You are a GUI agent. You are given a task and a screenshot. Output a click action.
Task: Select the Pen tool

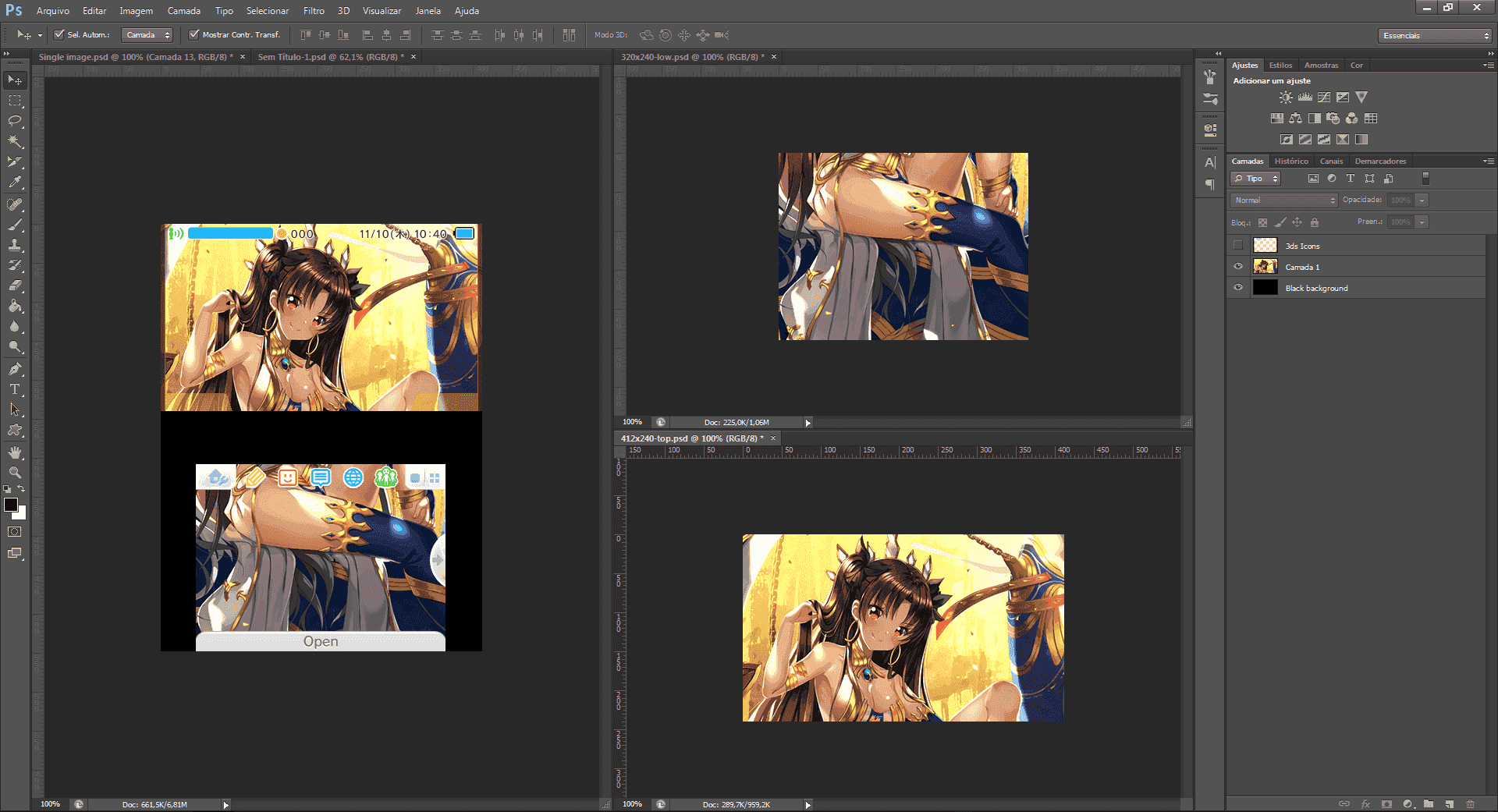coord(15,369)
